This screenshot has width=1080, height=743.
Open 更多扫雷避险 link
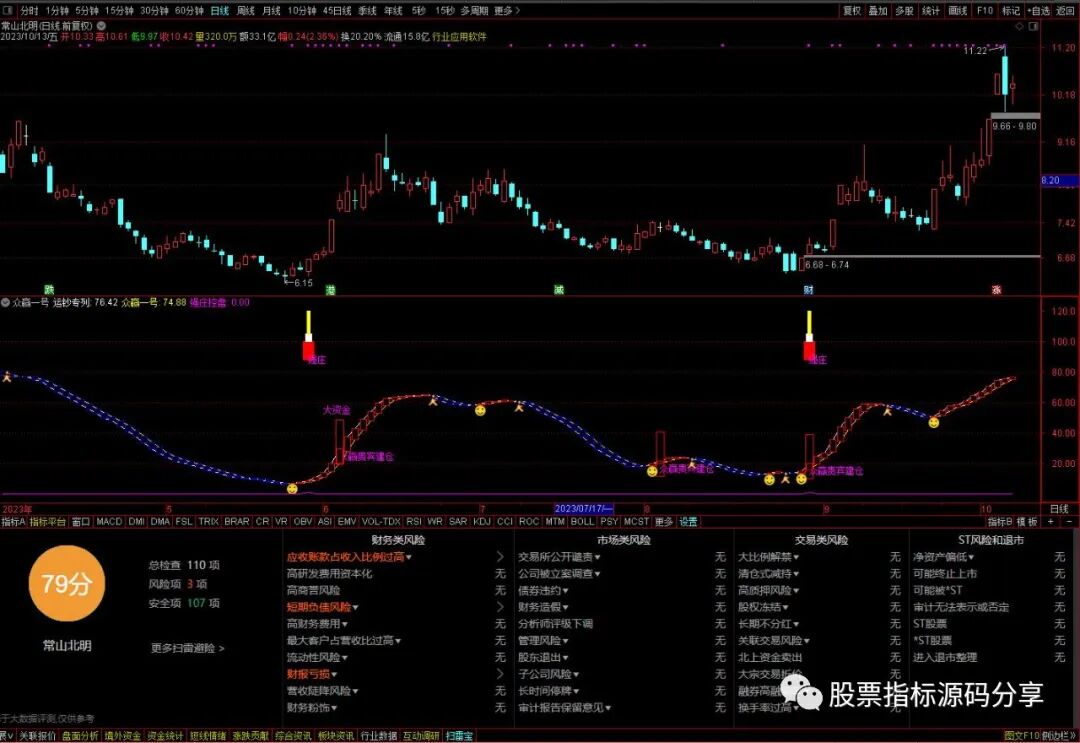[x=187, y=648]
